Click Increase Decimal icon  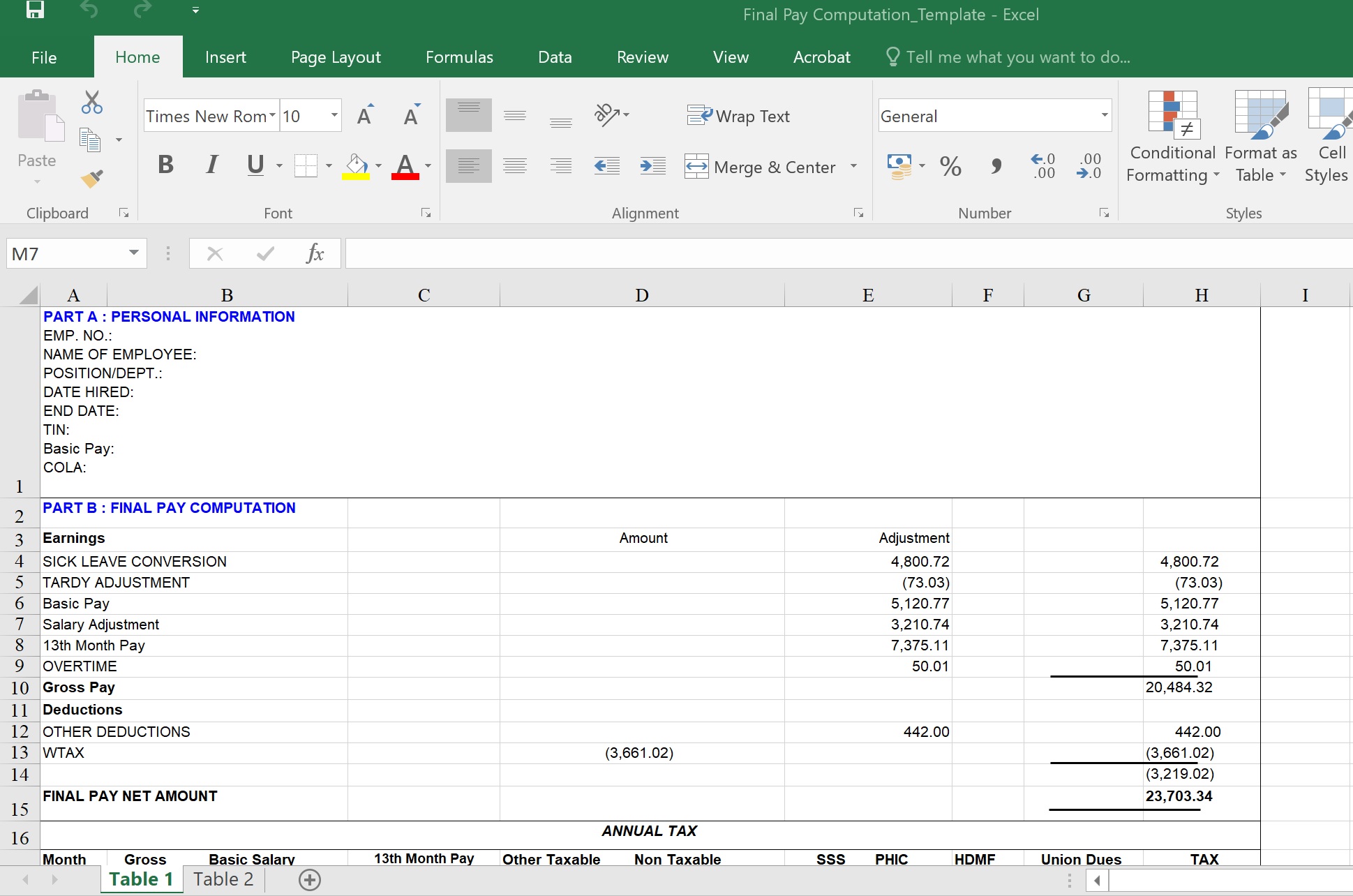(1043, 166)
